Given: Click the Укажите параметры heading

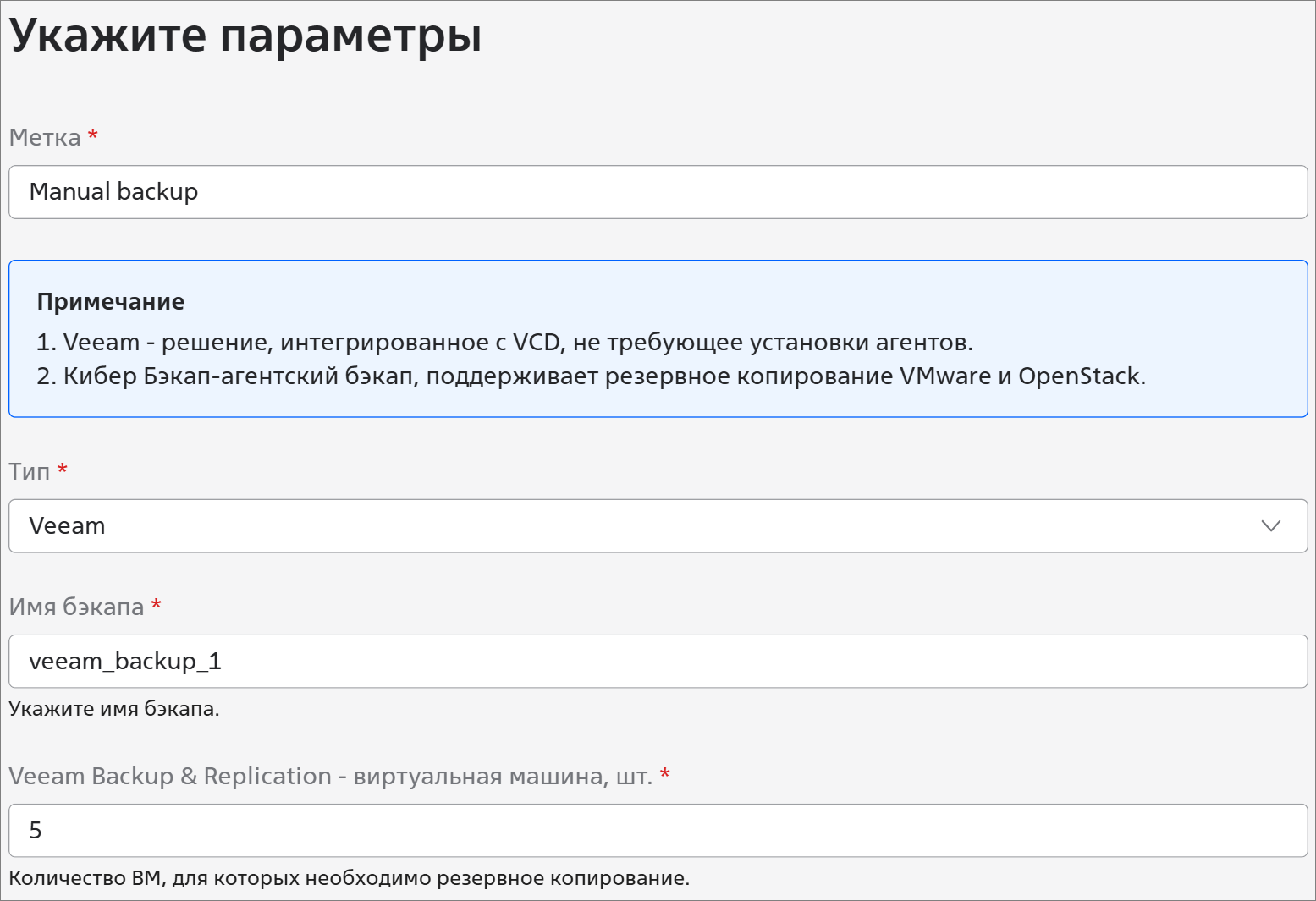Looking at the screenshot, I should pos(245,36).
